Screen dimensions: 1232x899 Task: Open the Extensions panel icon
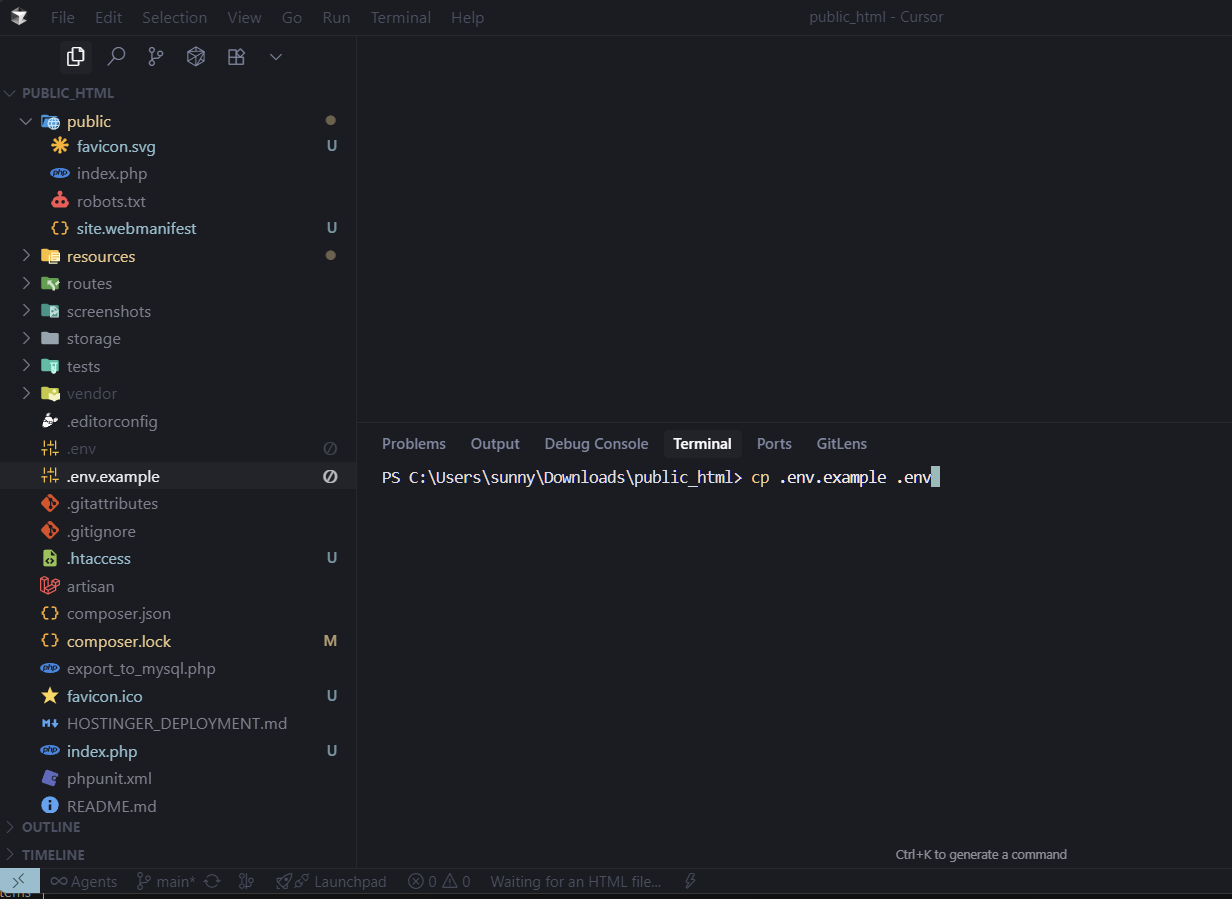click(236, 57)
